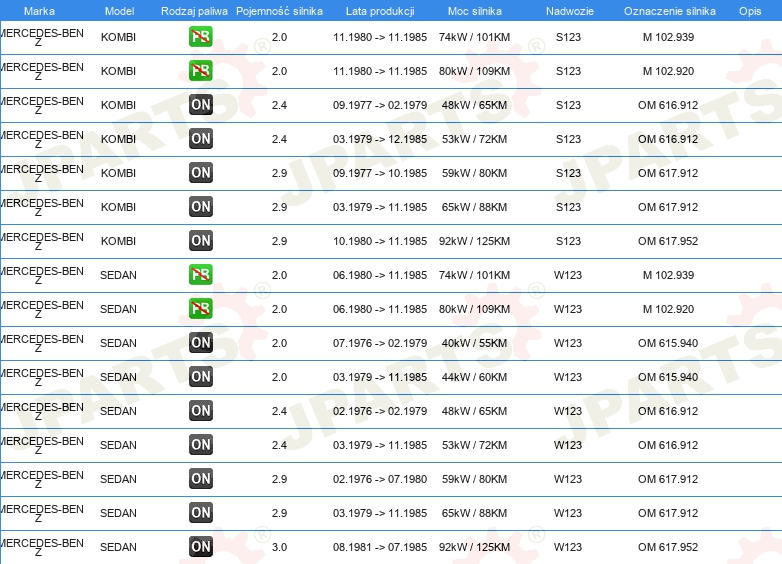This screenshot has width=782, height=564.
Task: Click 2.4 capacity in SEDAN 48kW / 65KM row
Action: (x=279, y=411)
